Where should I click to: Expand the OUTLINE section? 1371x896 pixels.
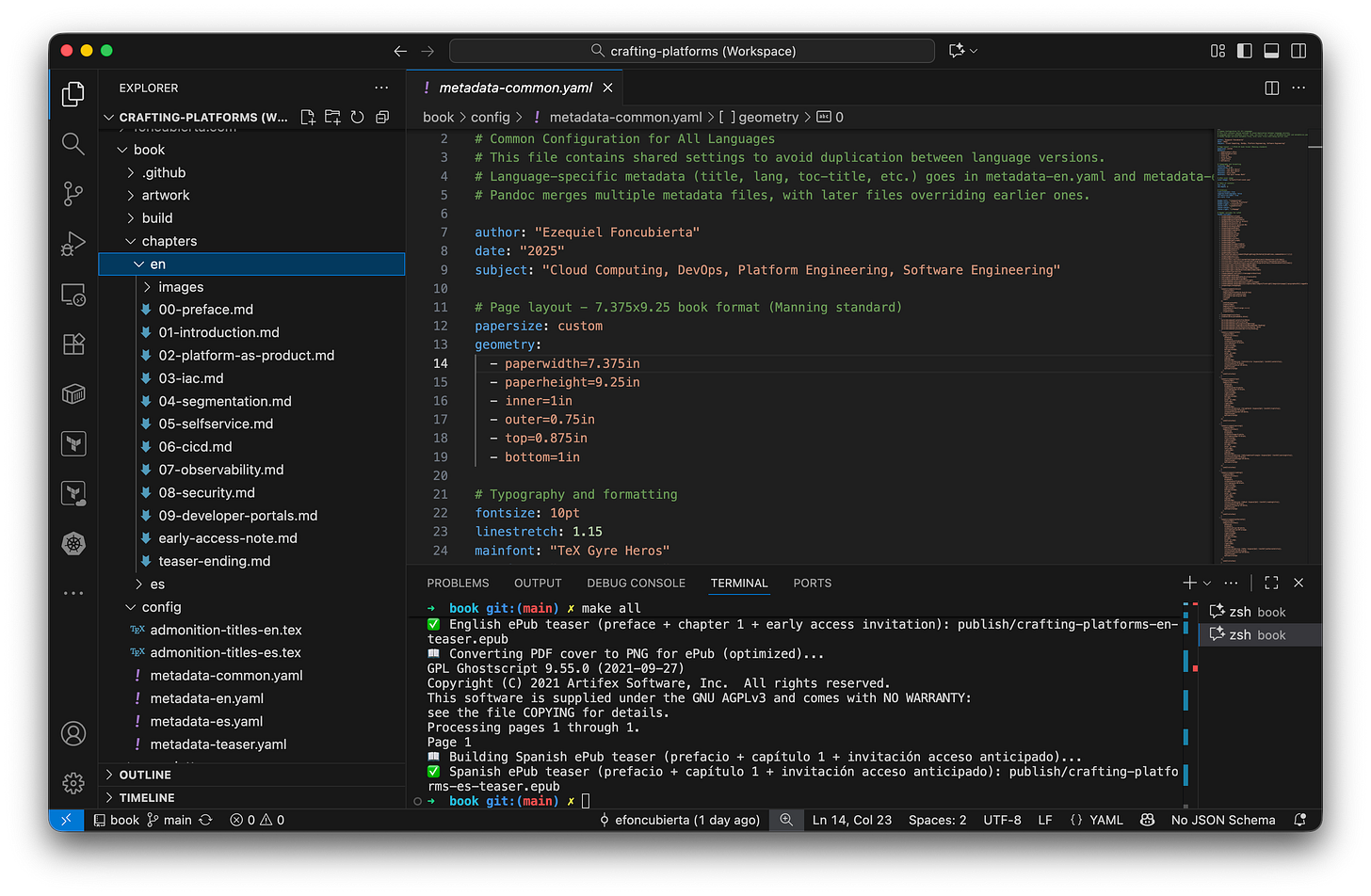pos(145,775)
